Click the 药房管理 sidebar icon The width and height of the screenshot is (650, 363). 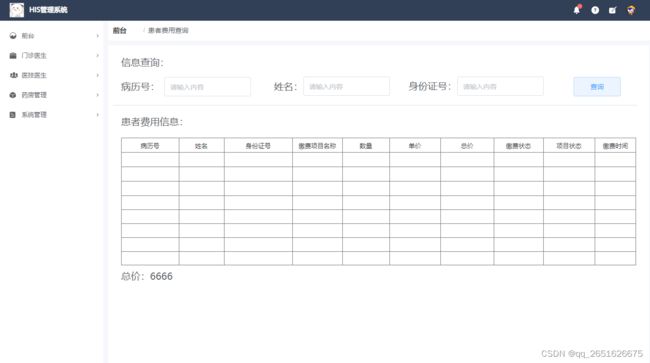pyautogui.click(x=13, y=95)
